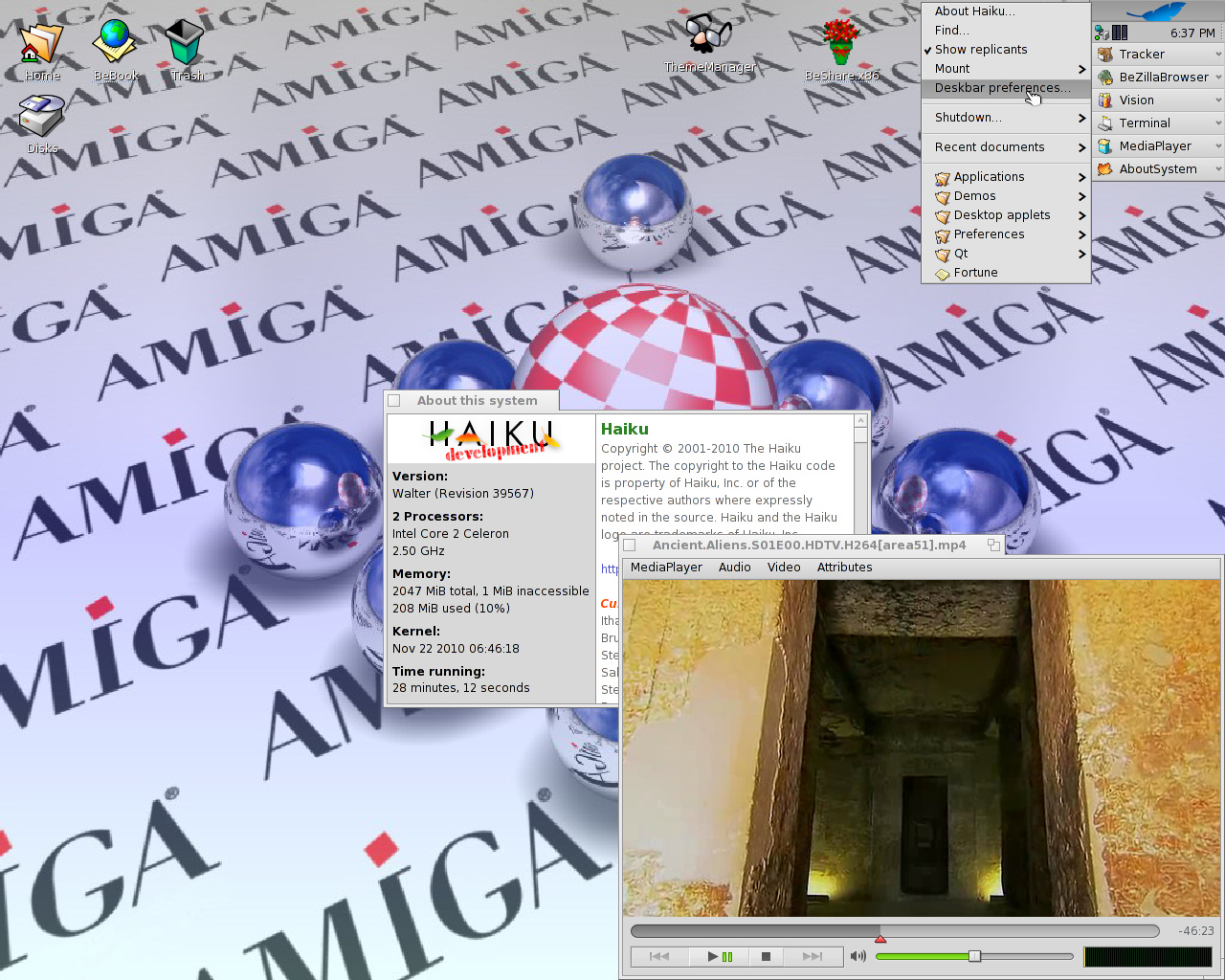The image size is (1225, 980).
Task: Expand BeZillaBrowser window list arrow
Action: pyautogui.click(x=1218, y=78)
